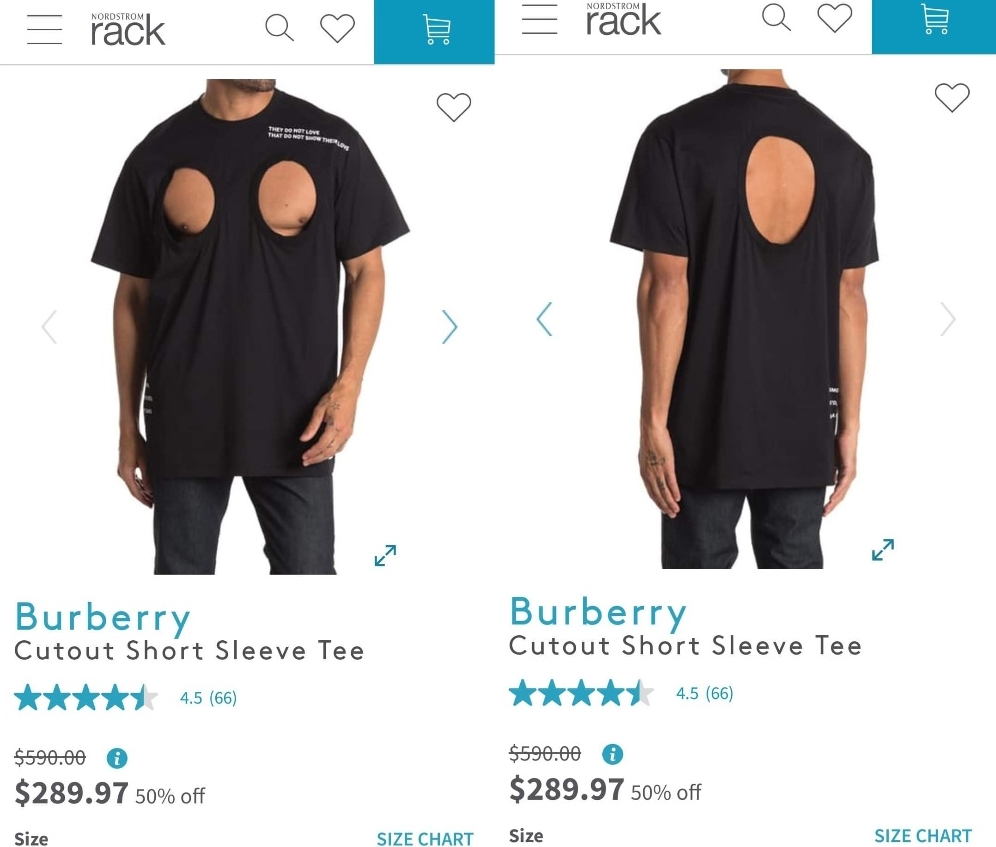Image resolution: width=996 pixels, height=847 pixels.
Task: Open the SIZE CHART link on left
Action: (425, 839)
